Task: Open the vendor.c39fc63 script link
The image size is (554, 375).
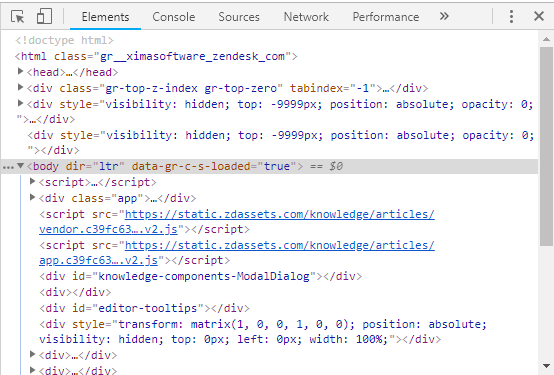Action: coord(236,222)
